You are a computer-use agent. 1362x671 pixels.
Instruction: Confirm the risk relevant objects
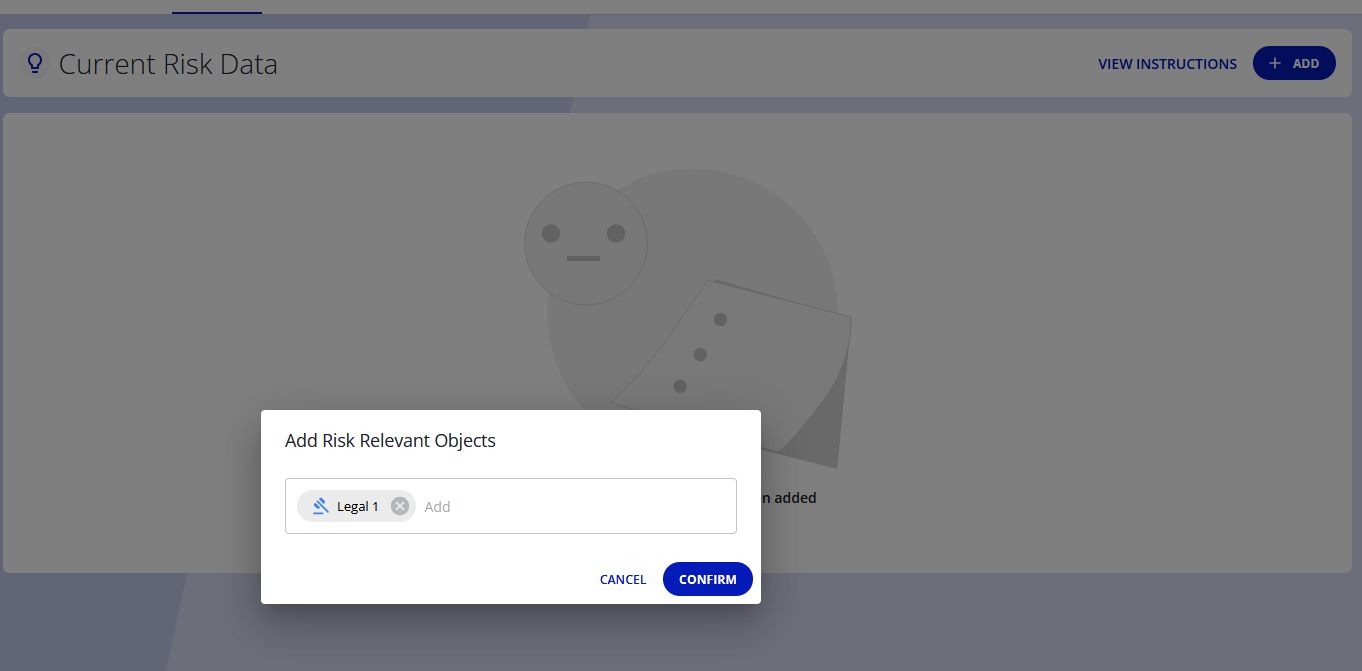pyautogui.click(x=707, y=579)
